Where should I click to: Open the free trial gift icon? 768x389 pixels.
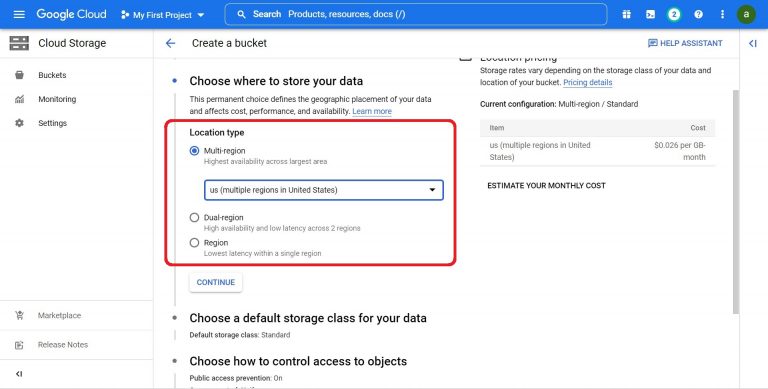pos(626,14)
